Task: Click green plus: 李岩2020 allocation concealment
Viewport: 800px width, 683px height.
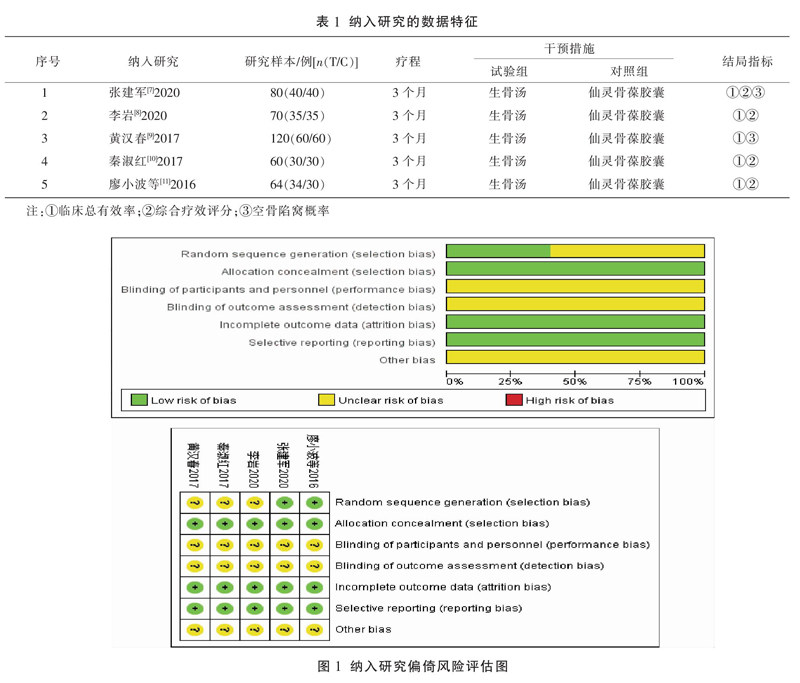Action: [x=255, y=524]
